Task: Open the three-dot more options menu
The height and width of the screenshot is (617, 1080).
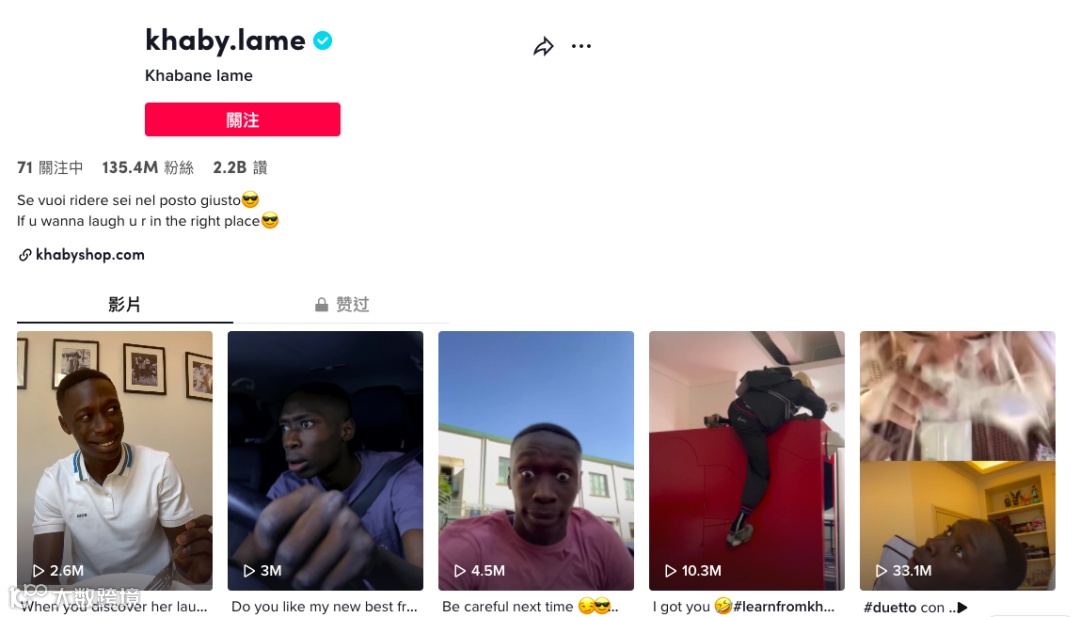Action: click(581, 46)
